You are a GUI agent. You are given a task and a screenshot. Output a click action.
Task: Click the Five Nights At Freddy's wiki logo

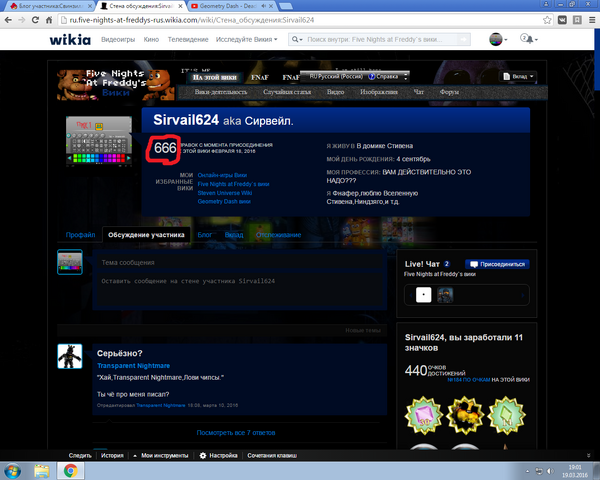[x=115, y=84]
